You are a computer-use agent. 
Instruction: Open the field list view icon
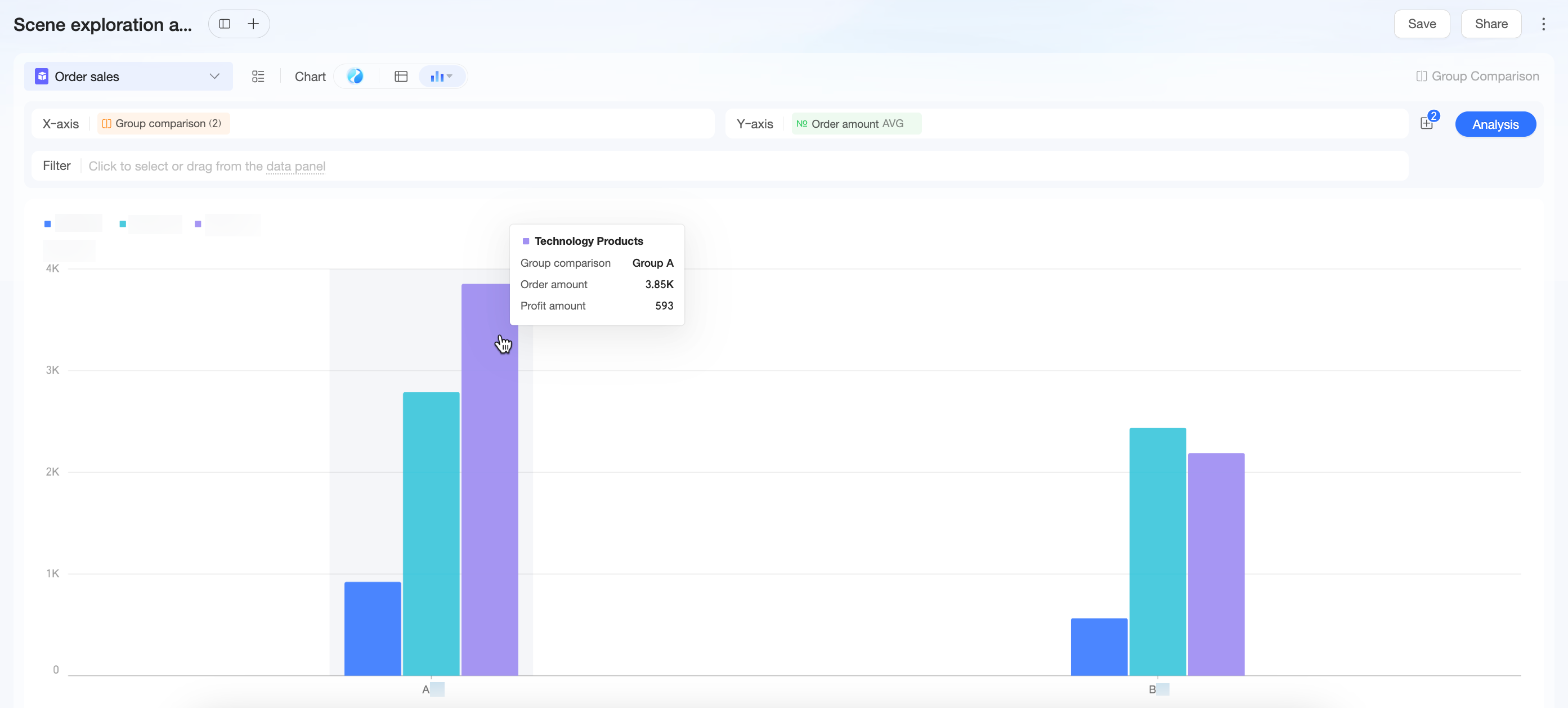[258, 76]
